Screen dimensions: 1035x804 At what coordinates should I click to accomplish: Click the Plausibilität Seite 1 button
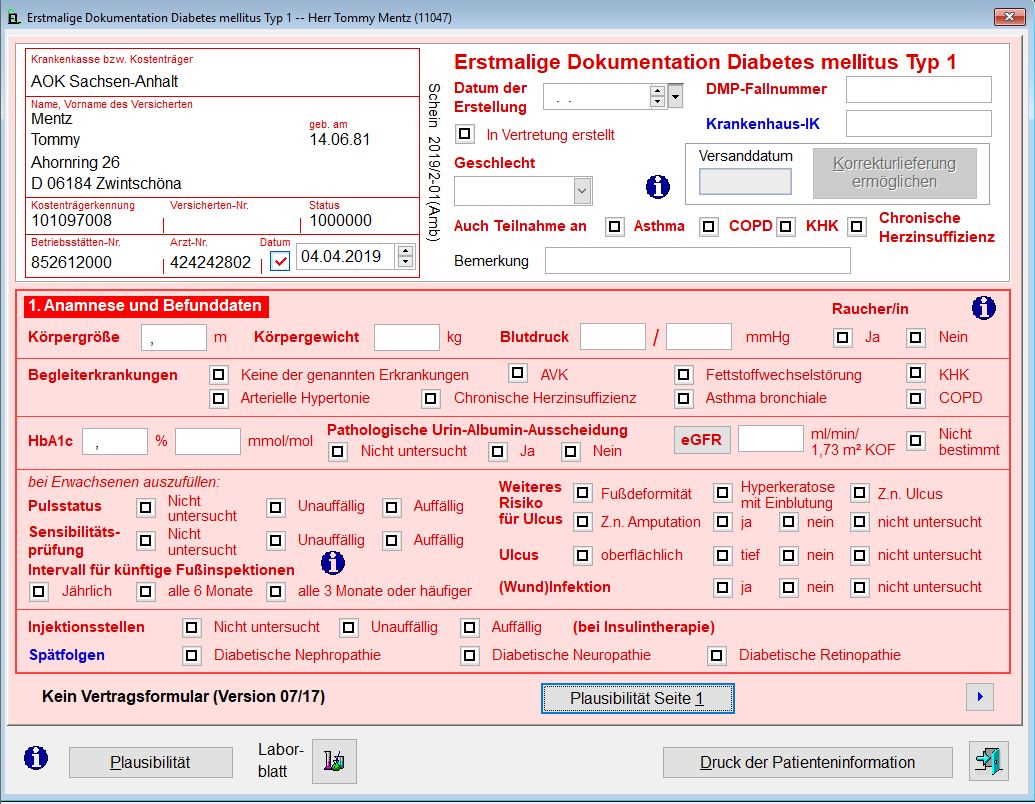637,698
